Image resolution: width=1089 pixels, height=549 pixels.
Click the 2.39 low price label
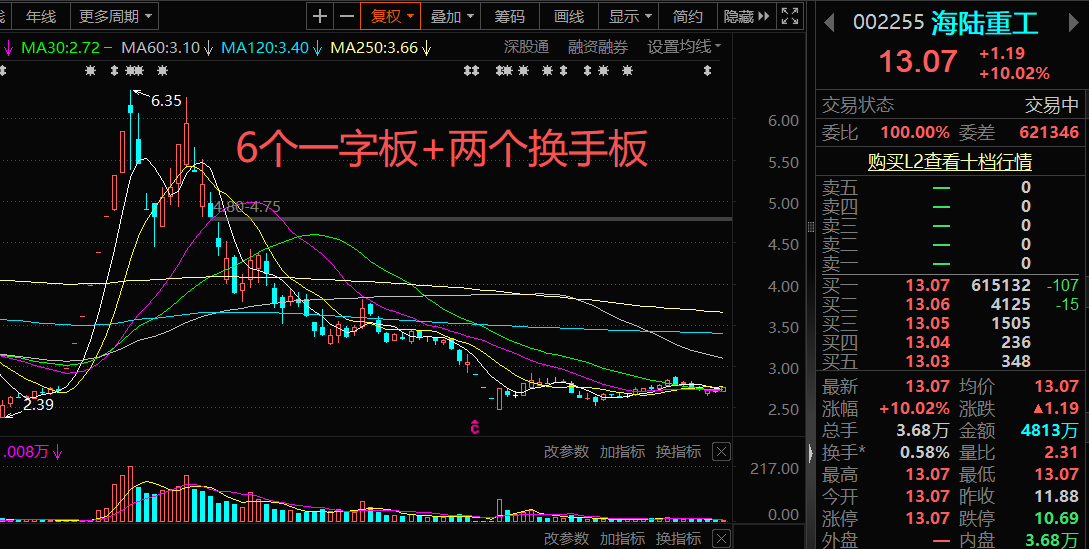click(x=38, y=404)
